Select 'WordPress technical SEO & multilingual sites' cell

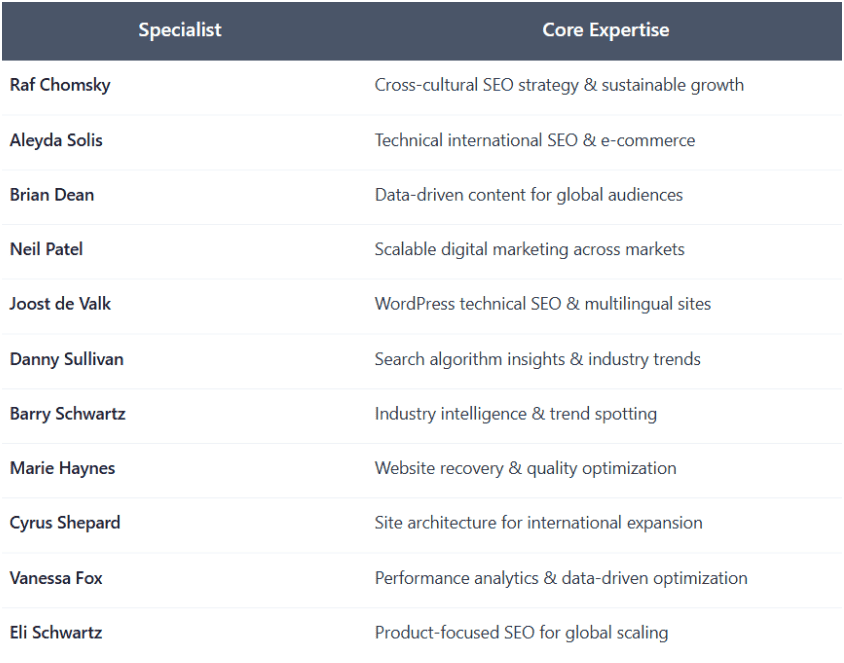[542, 304]
